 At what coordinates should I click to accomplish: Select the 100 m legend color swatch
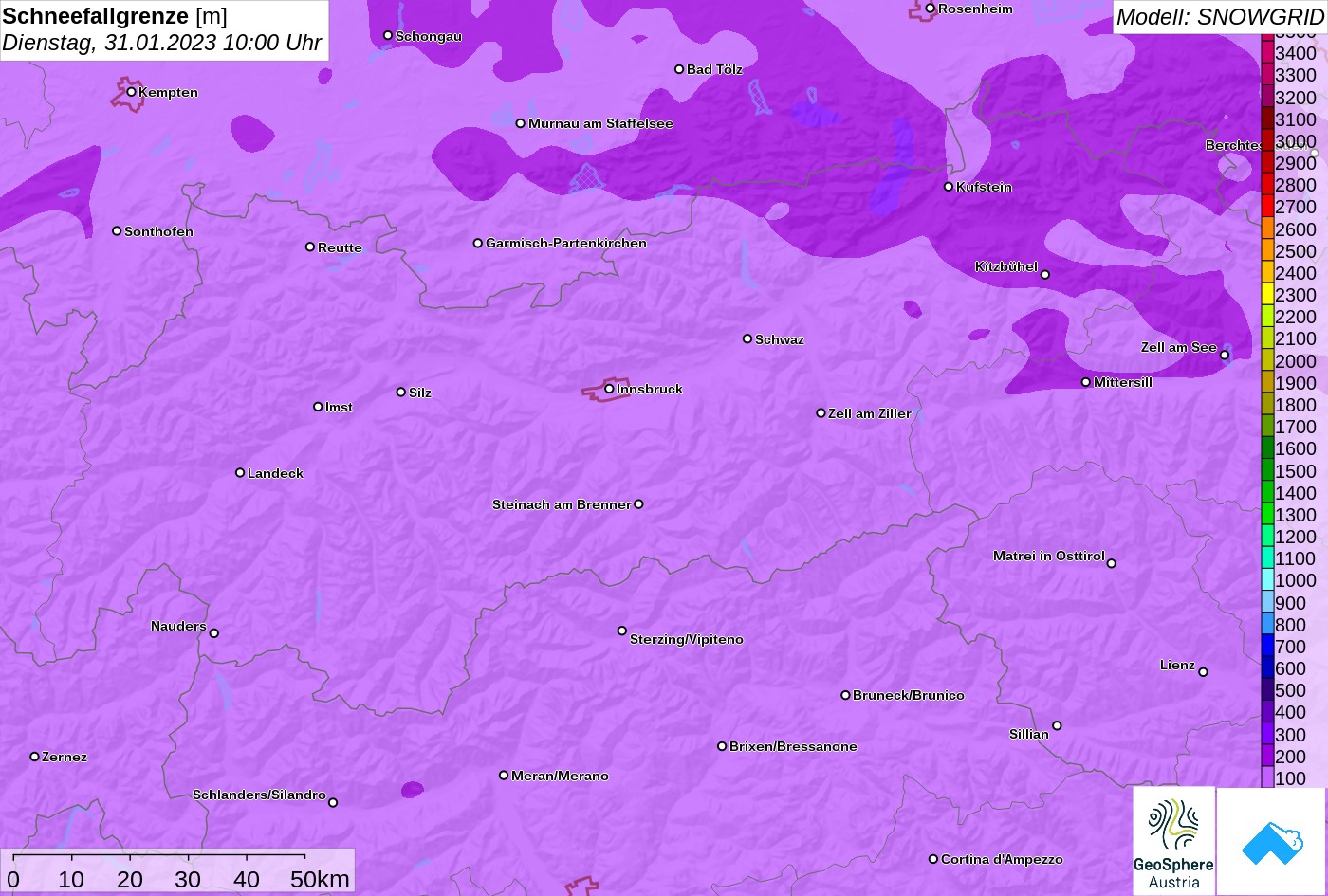click(1267, 778)
